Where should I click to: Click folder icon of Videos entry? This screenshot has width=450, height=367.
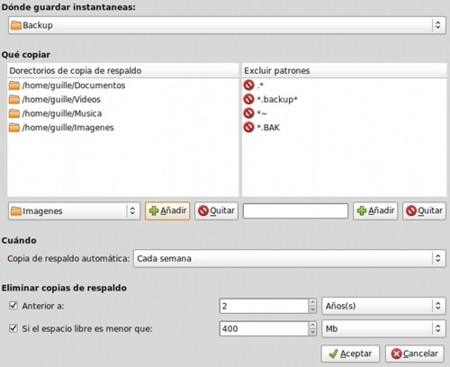point(14,99)
